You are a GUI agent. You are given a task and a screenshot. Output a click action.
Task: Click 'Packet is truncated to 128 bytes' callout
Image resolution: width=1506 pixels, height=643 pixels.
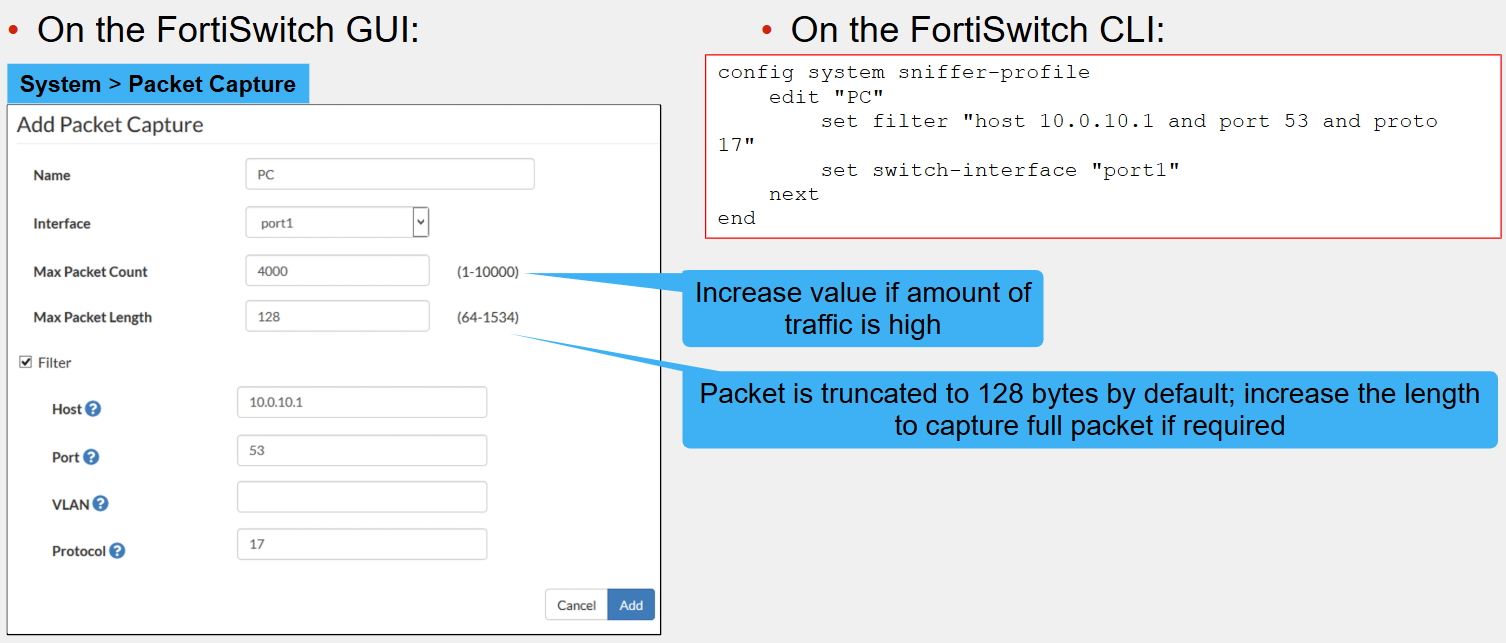1089,409
